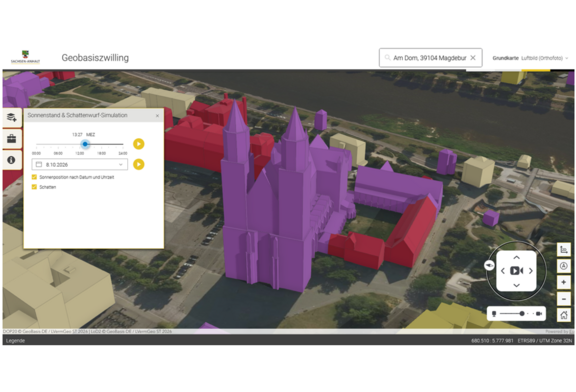Zoom in with the plus button
This screenshot has height=392, width=576.
pos(564,282)
